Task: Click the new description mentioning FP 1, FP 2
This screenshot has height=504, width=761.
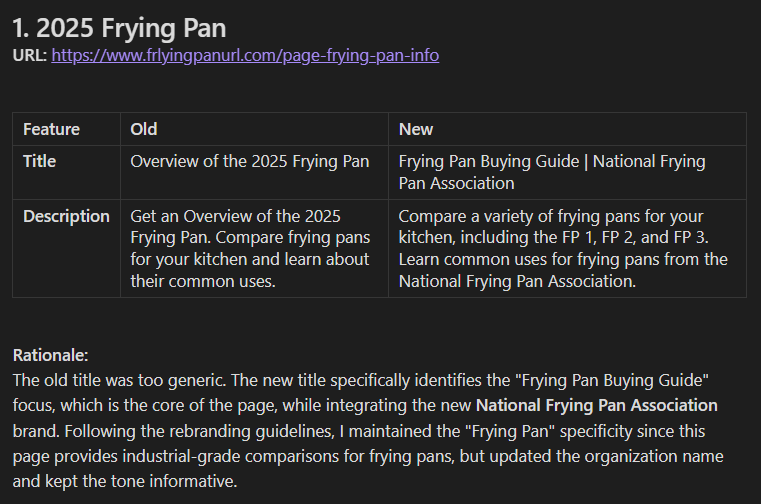Action: [563, 249]
